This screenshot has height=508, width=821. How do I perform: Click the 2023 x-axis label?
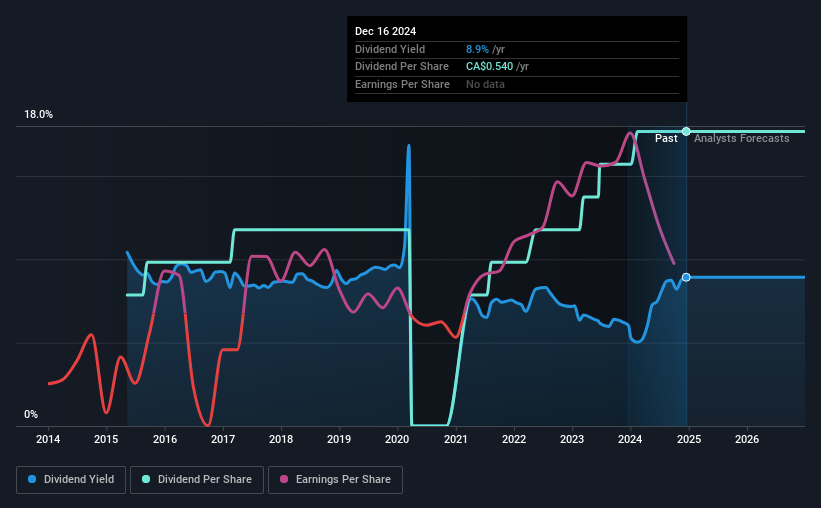572,439
